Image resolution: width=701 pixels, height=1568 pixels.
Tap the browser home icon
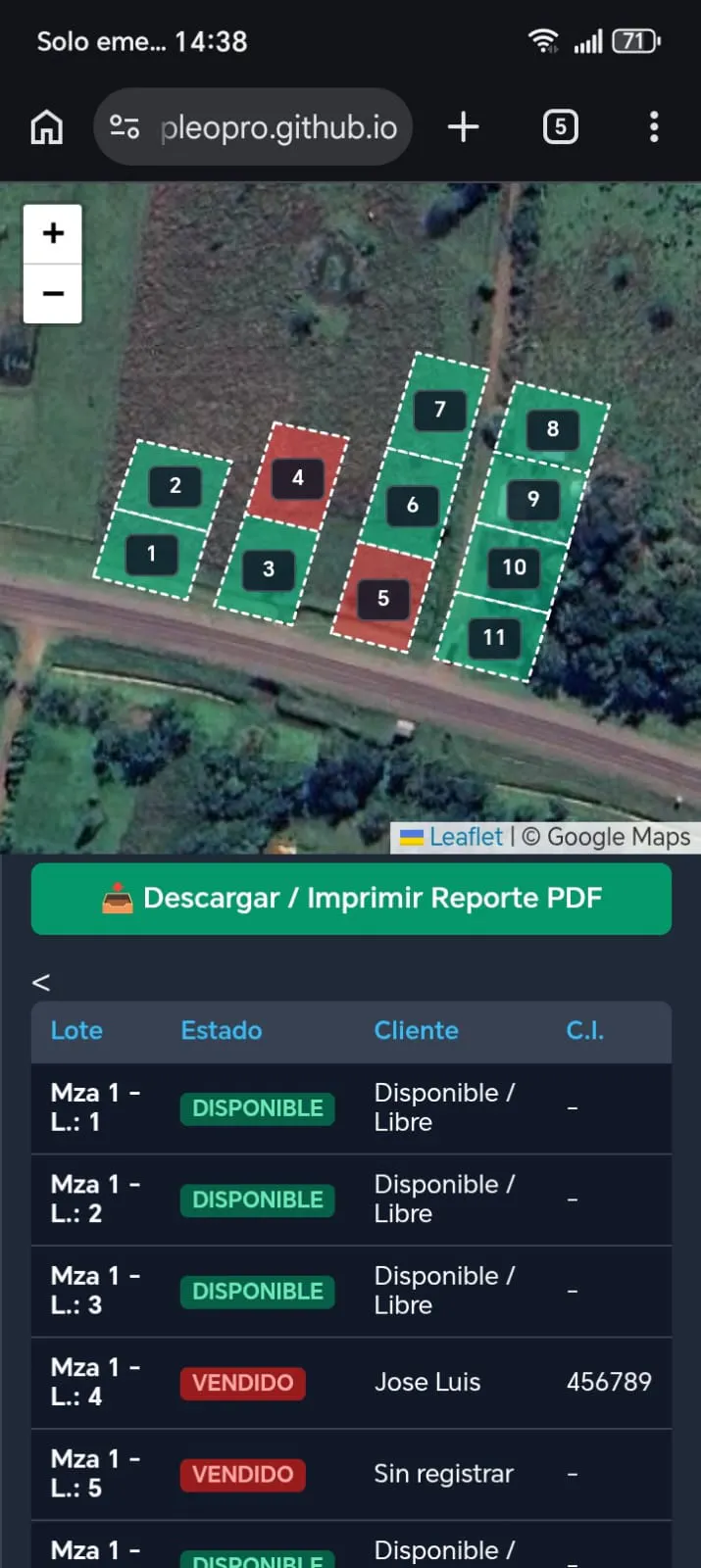(47, 127)
